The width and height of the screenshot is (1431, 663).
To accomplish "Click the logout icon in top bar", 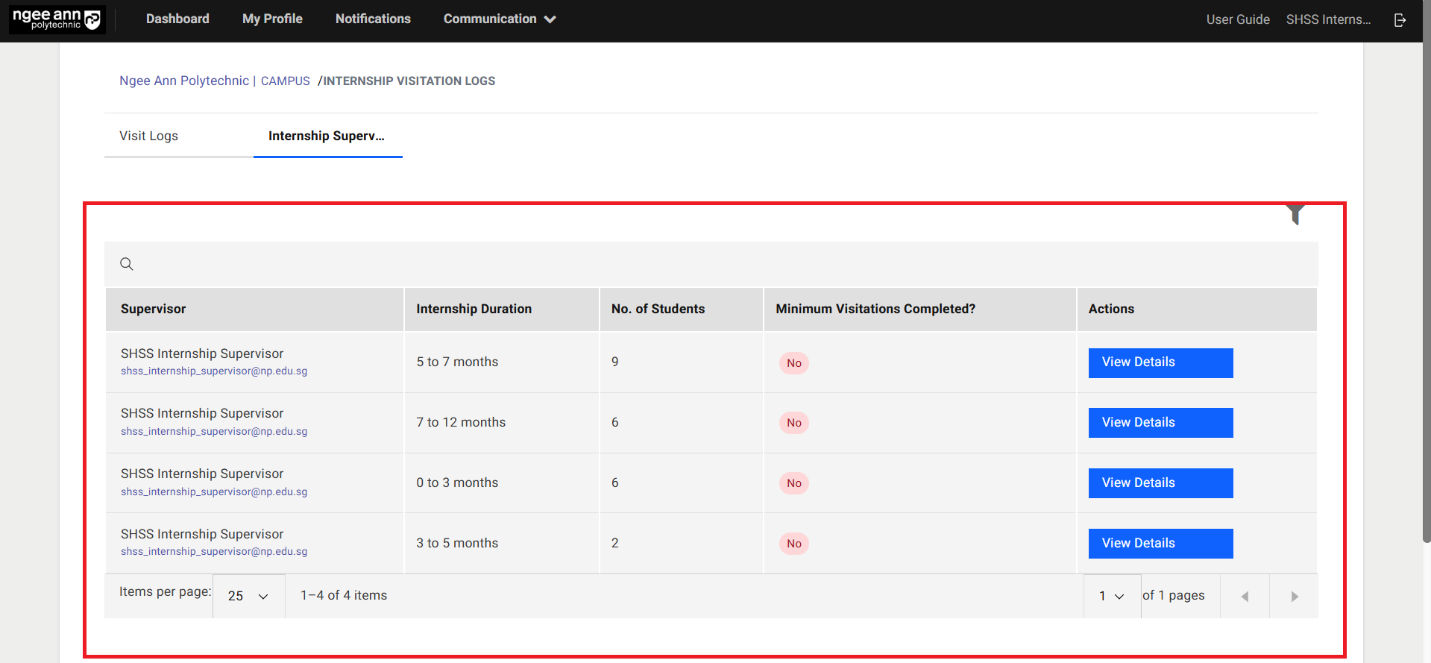I will 1400,20.
